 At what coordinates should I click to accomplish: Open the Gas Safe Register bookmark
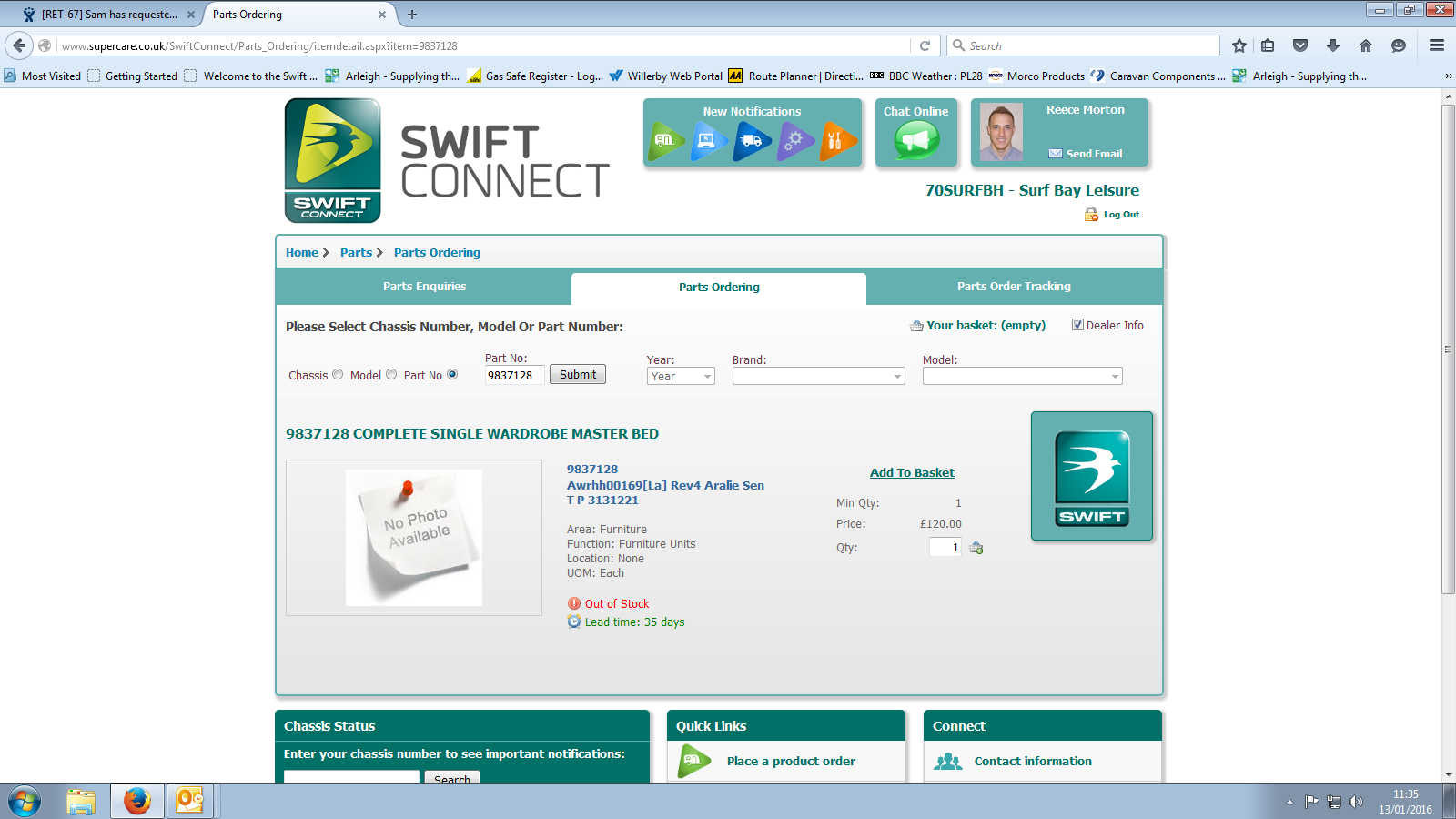tap(536, 76)
